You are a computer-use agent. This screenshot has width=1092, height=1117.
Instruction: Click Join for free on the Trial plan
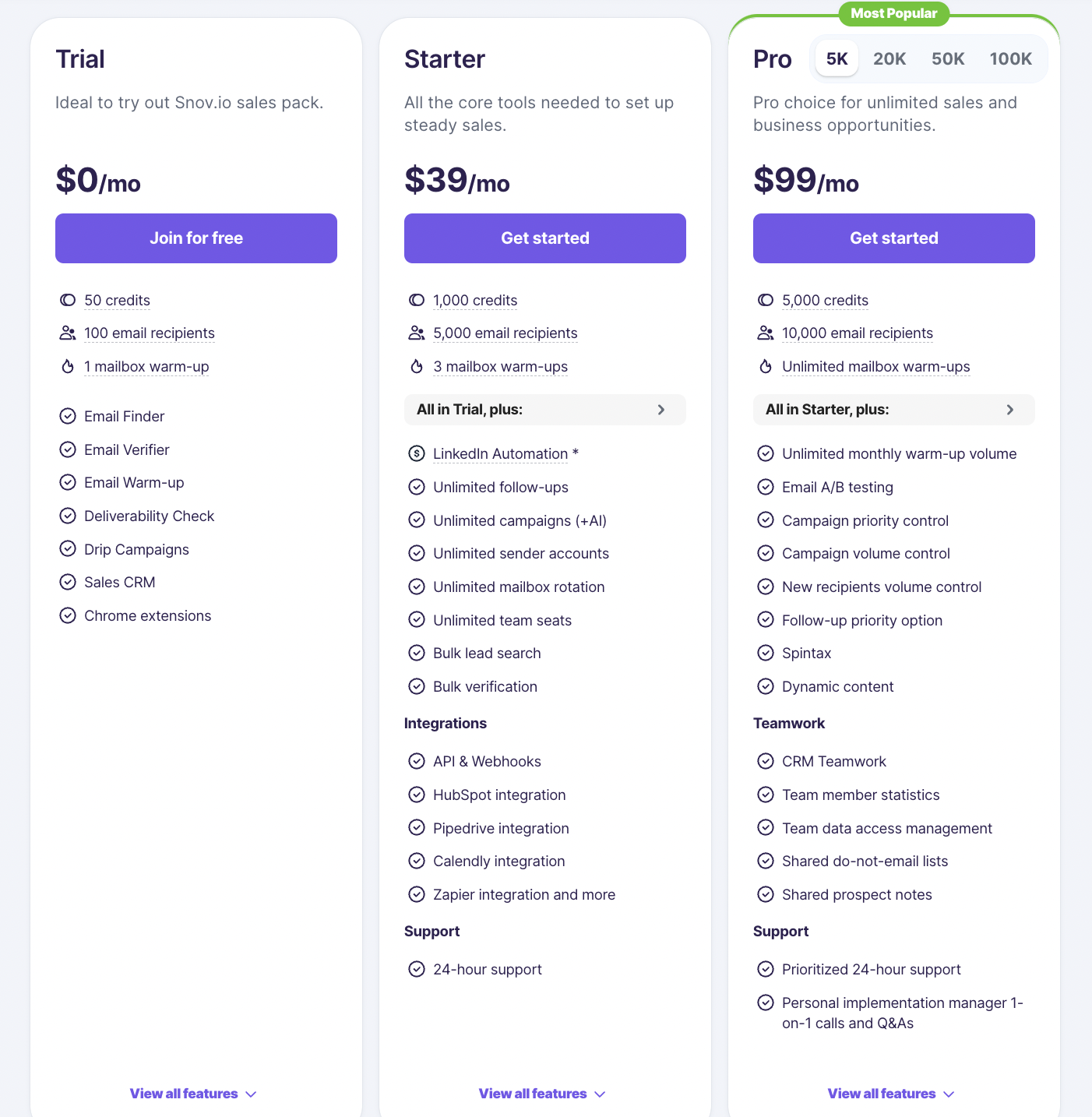pos(196,238)
